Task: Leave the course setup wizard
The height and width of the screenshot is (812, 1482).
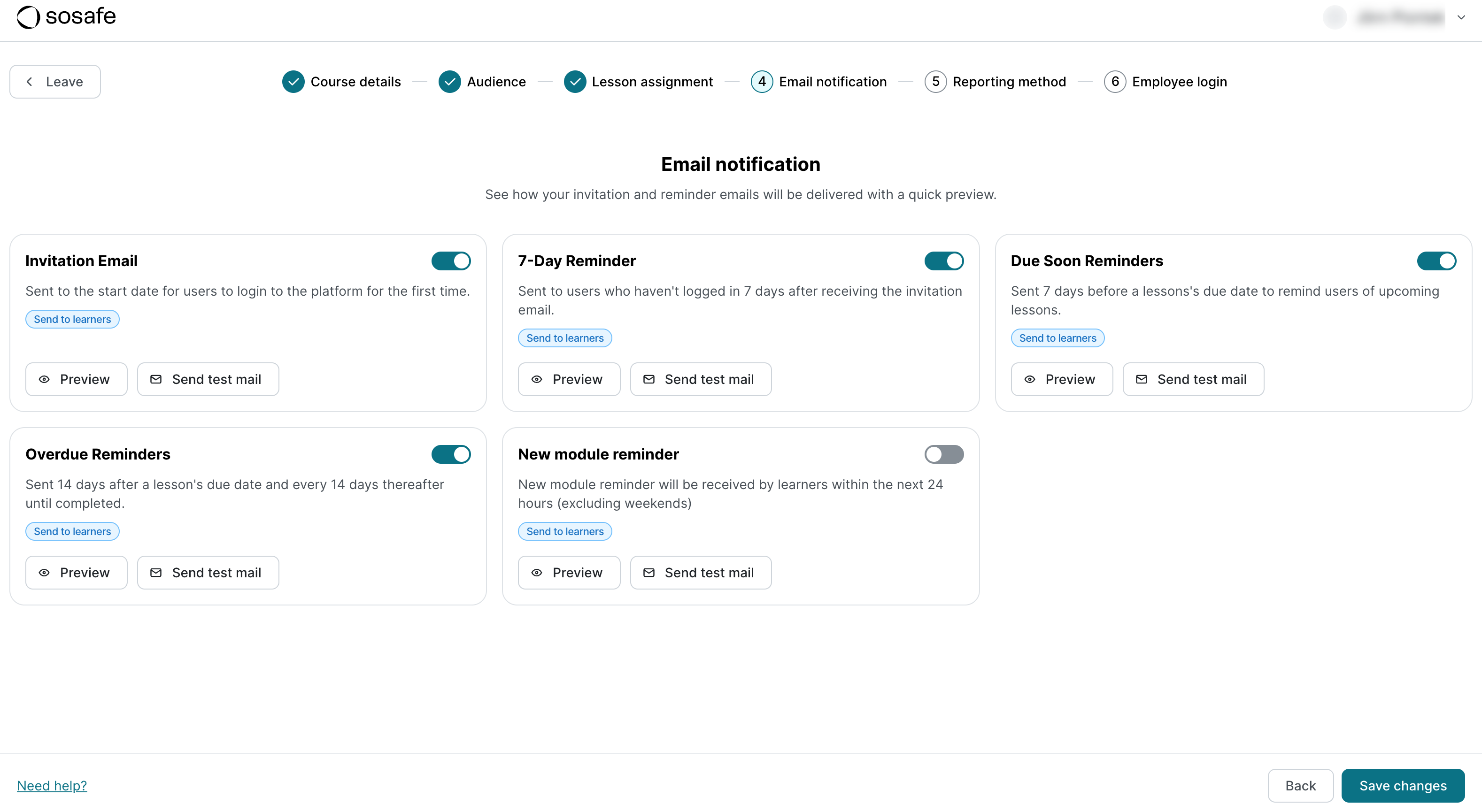Action: (55, 82)
